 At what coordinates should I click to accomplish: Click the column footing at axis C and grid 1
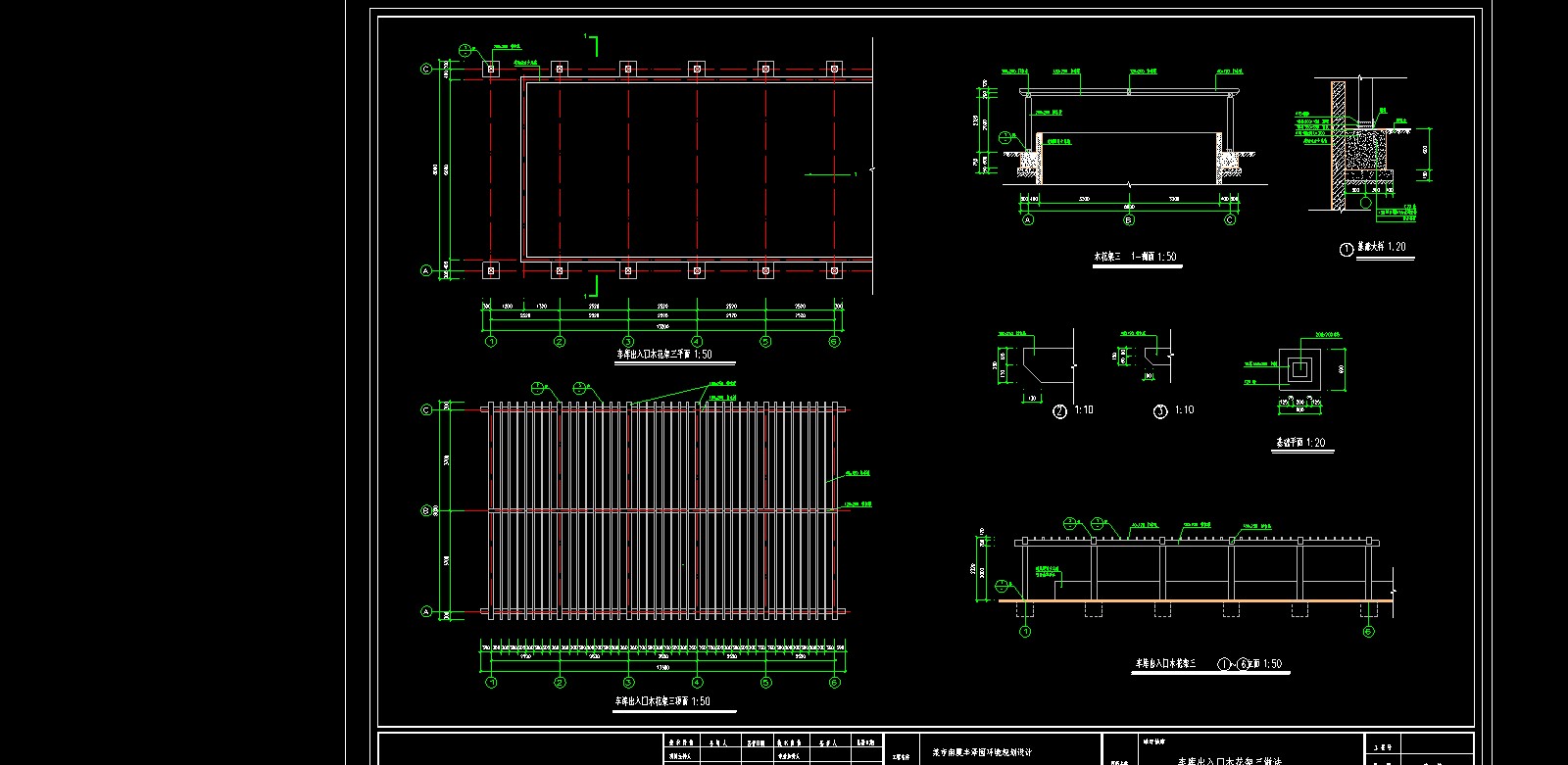pyautogui.click(x=491, y=69)
